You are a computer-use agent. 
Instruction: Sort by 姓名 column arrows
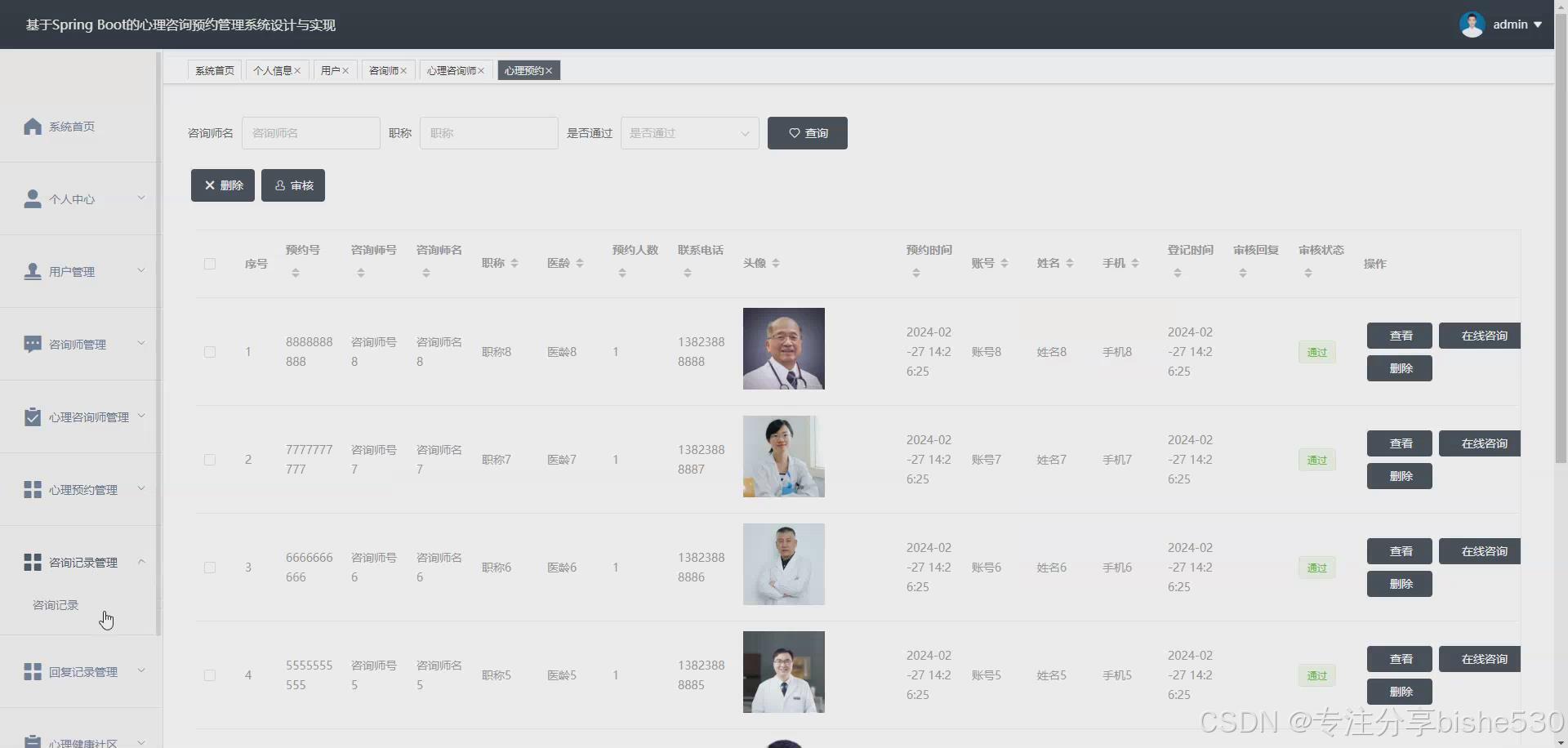point(1070,263)
